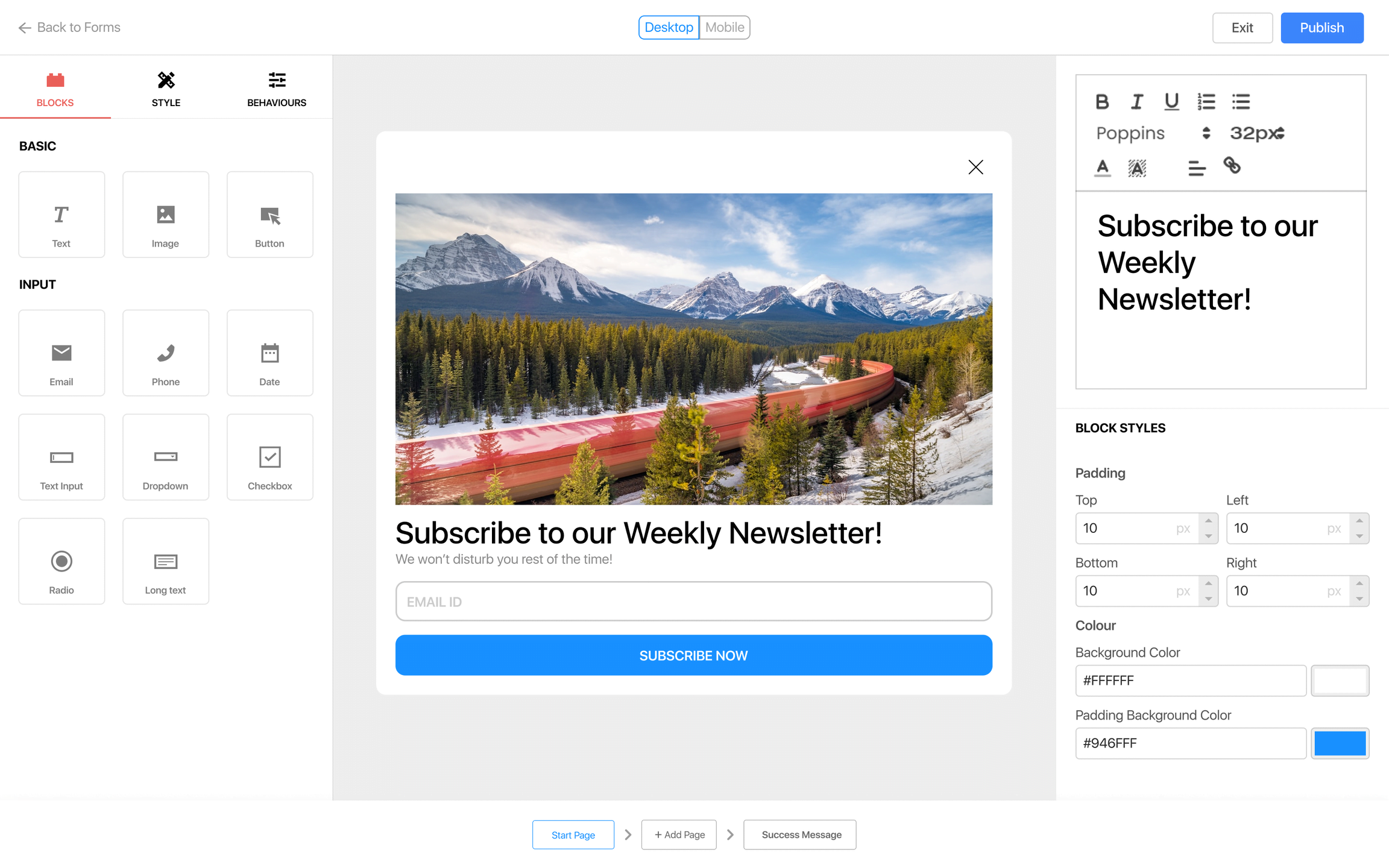1389x868 pixels.
Task: Open the Poppins font family dropdown
Action: 1153,133
